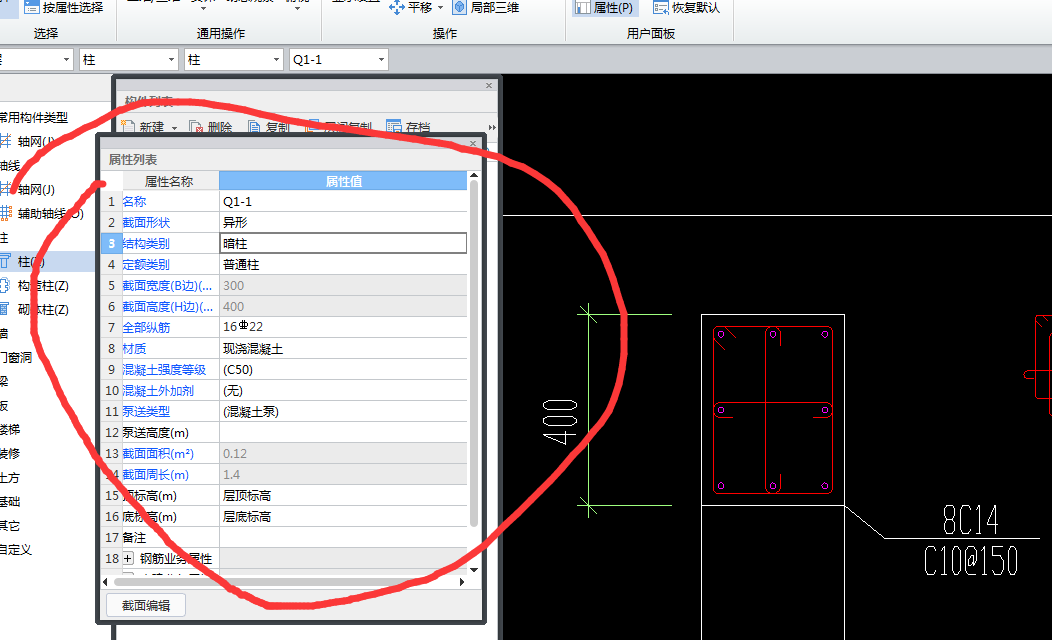Click the 8C14 rebar annotation in drawing

pyautogui.click(x=970, y=519)
